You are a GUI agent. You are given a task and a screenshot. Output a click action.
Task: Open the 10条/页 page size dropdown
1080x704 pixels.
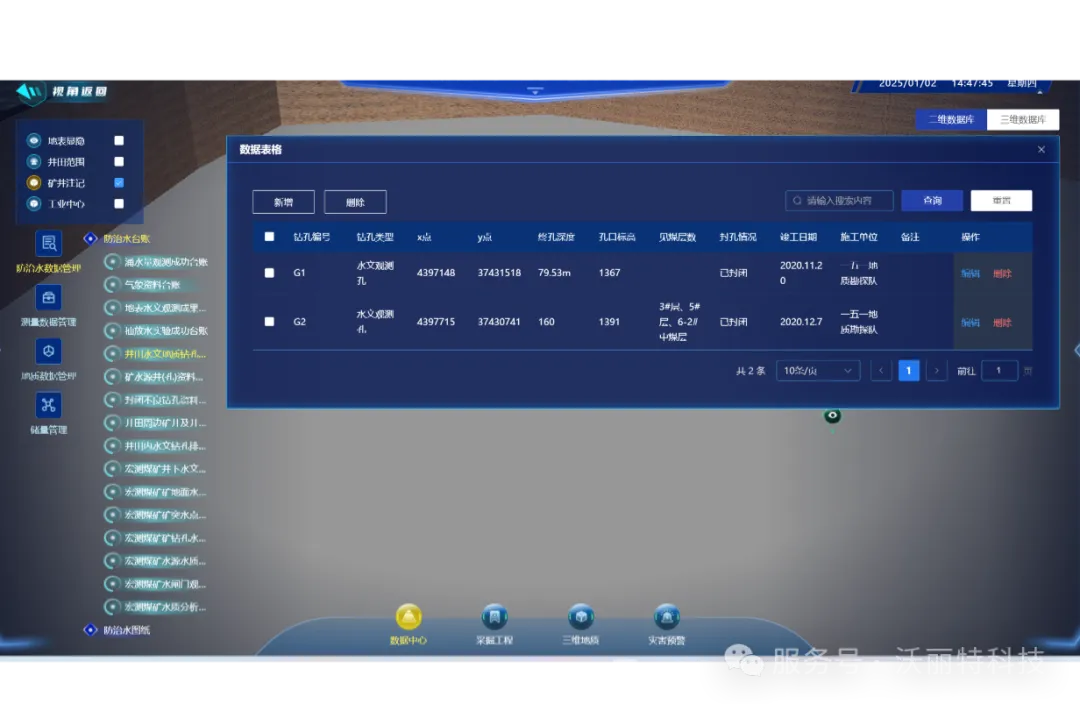817,371
